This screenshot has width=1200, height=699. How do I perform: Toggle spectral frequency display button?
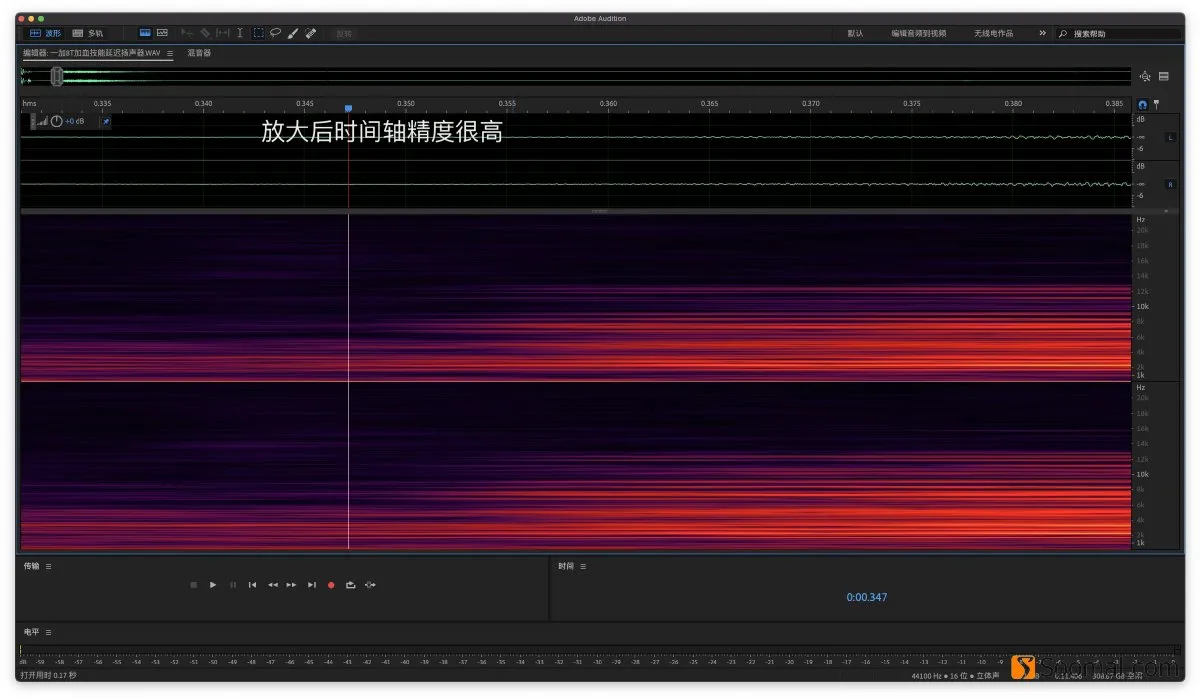(x=144, y=33)
